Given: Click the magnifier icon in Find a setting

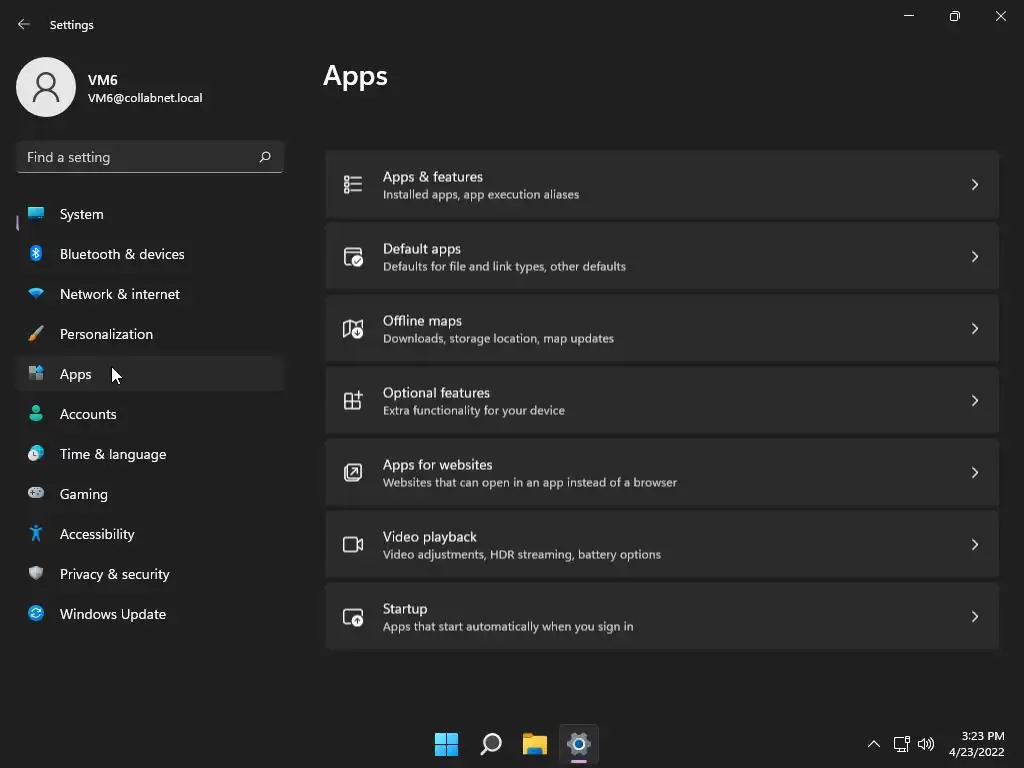Looking at the screenshot, I should click(264, 157).
